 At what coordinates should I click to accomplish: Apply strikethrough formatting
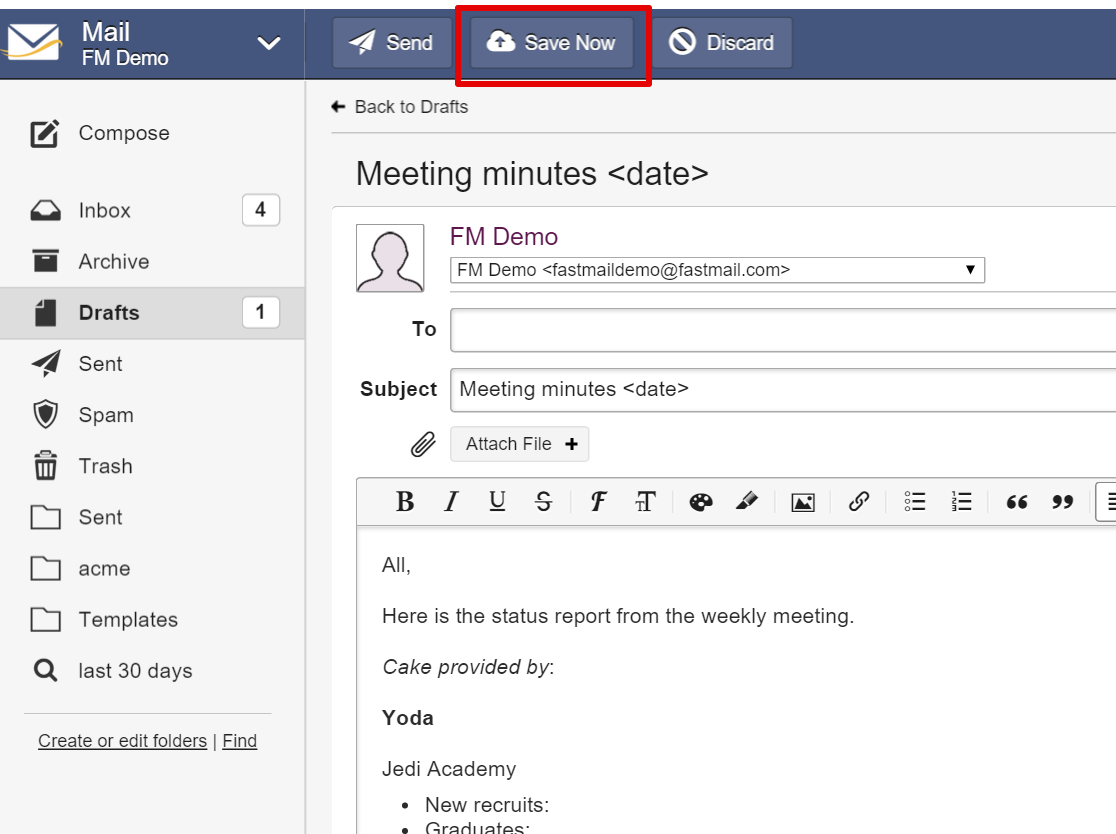(543, 502)
